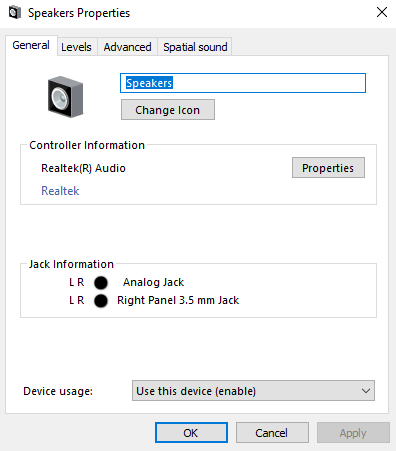The image size is (396, 451).
Task: Close the Speakers Properties window
Action: tap(382, 13)
